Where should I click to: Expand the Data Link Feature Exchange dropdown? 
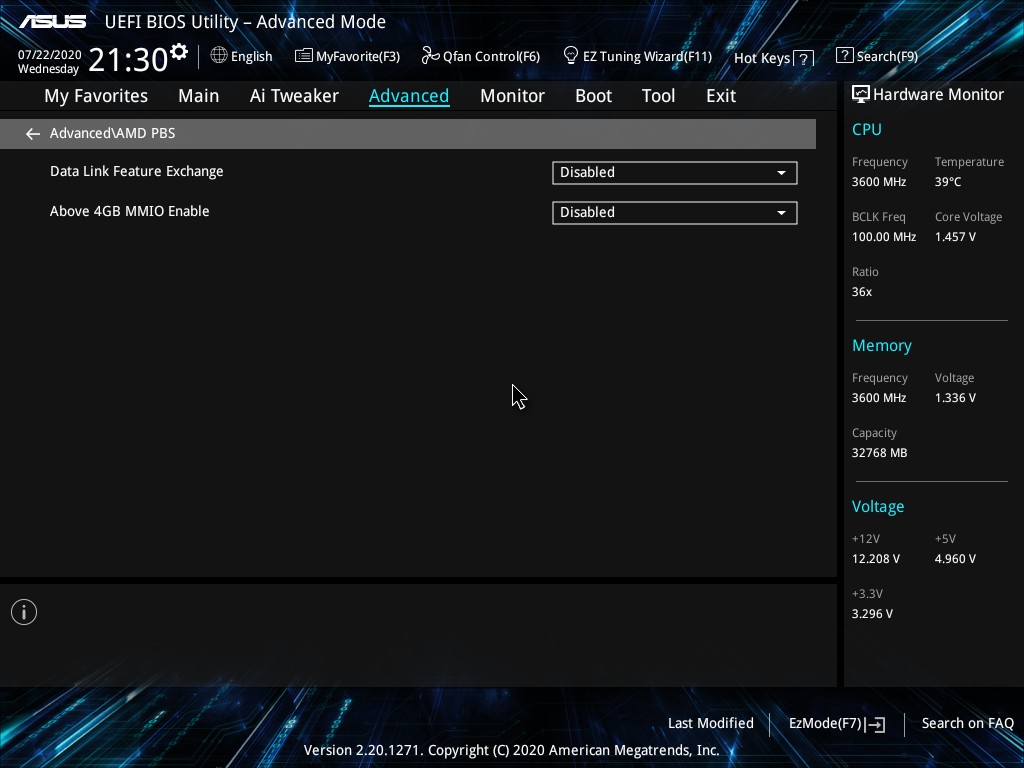coord(674,173)
